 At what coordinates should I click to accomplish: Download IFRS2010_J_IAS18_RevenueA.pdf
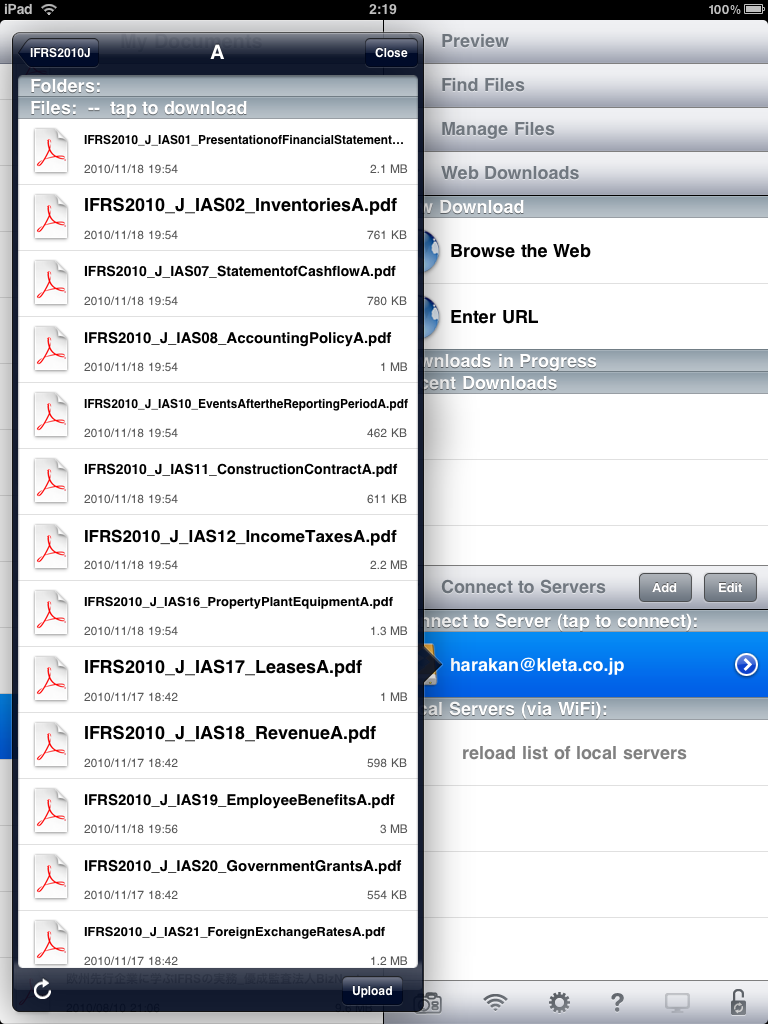point(218,745)
